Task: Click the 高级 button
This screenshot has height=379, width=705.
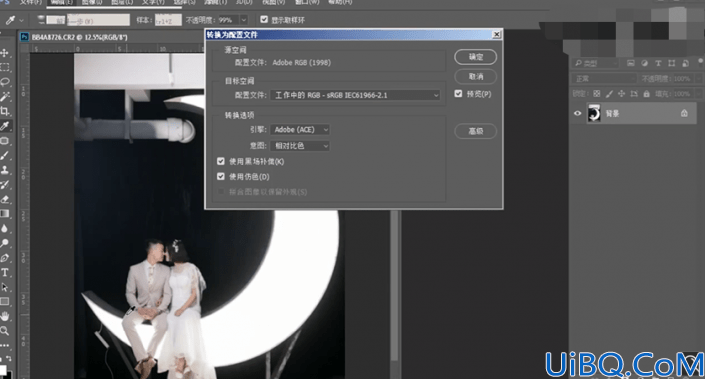Action: point(476,131)
